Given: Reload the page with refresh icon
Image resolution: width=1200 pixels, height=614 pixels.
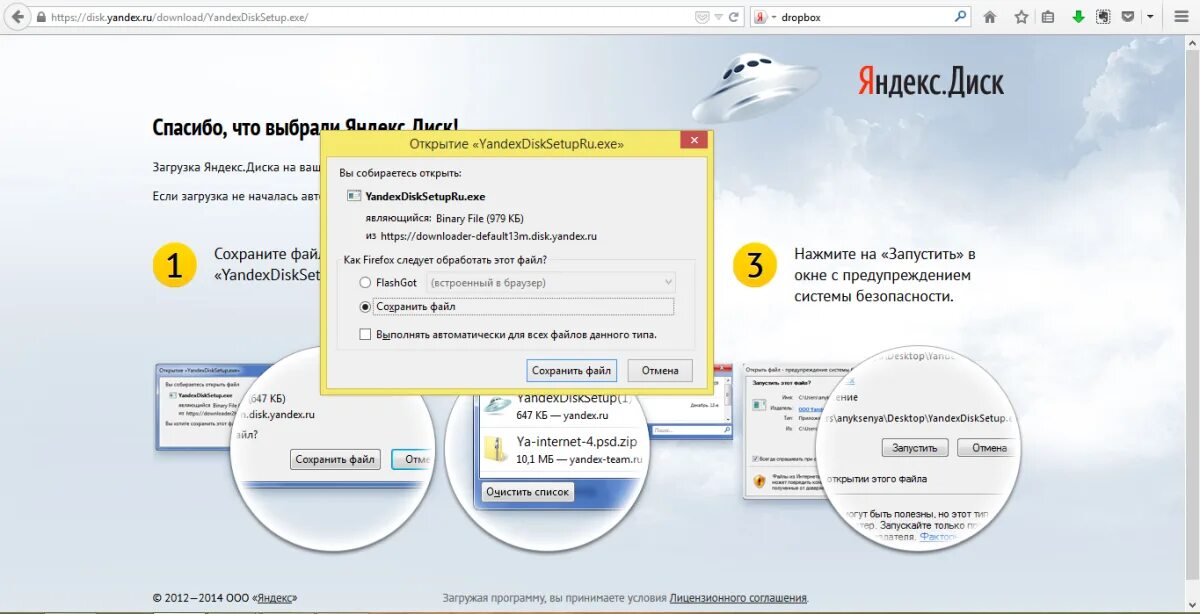Looking at the screenshot, I should click(734, 17).
